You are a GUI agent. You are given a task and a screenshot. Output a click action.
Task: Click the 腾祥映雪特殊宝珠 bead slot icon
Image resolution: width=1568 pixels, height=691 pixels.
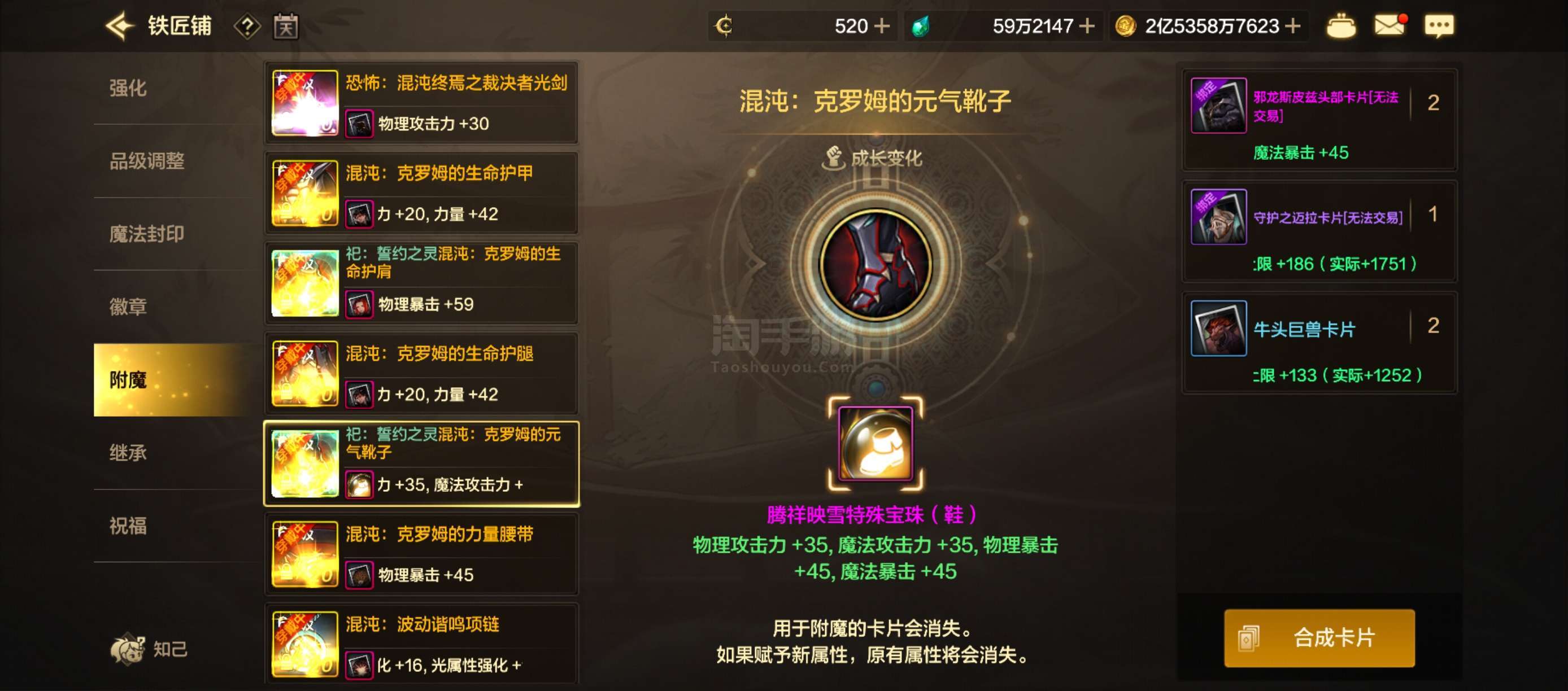876,443
